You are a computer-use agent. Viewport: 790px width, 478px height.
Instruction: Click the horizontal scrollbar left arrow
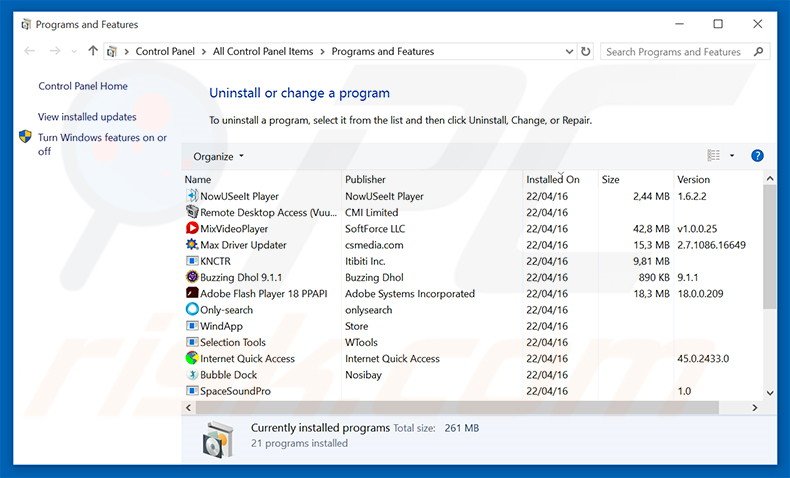pyautogui.click(x=189, y=407)
